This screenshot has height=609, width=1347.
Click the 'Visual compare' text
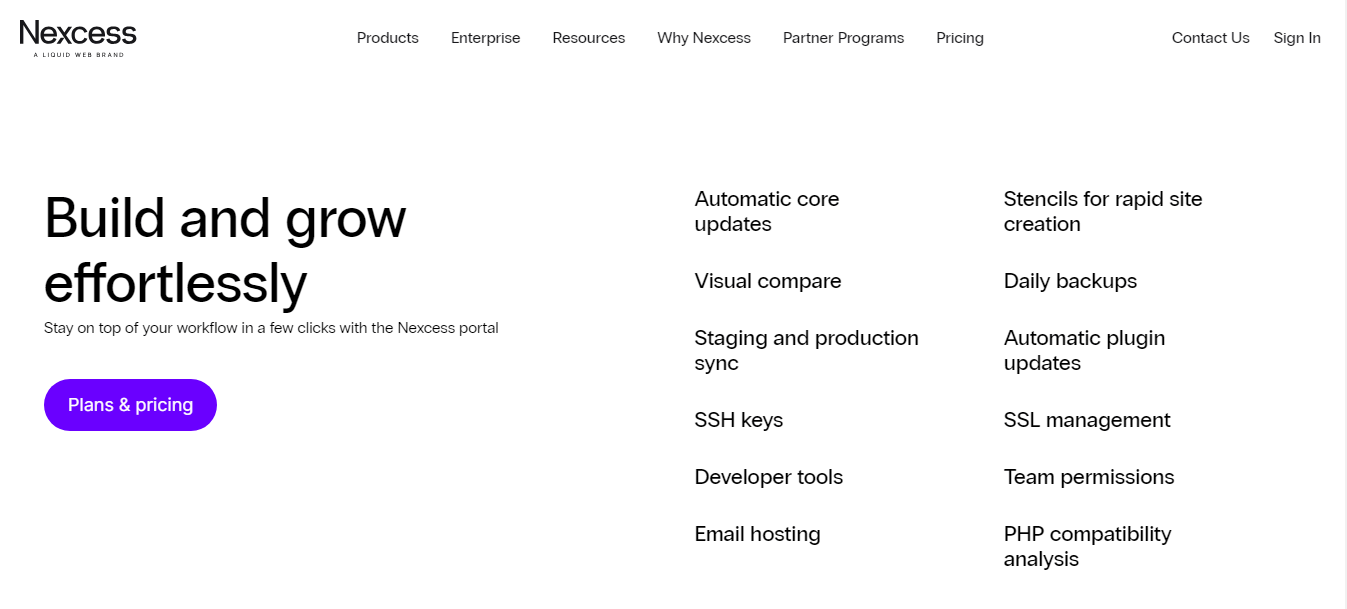pos(768,281)
